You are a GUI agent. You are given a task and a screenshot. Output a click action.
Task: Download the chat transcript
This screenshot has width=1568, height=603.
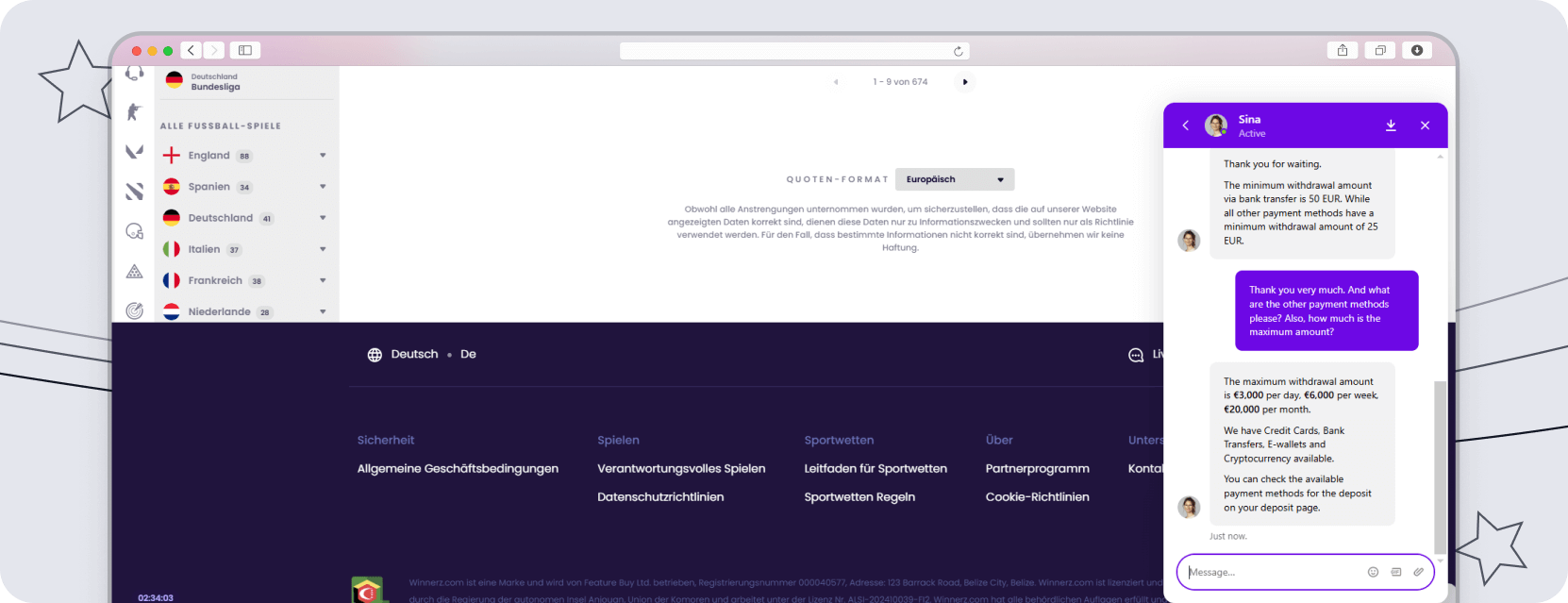(1391, 126)
